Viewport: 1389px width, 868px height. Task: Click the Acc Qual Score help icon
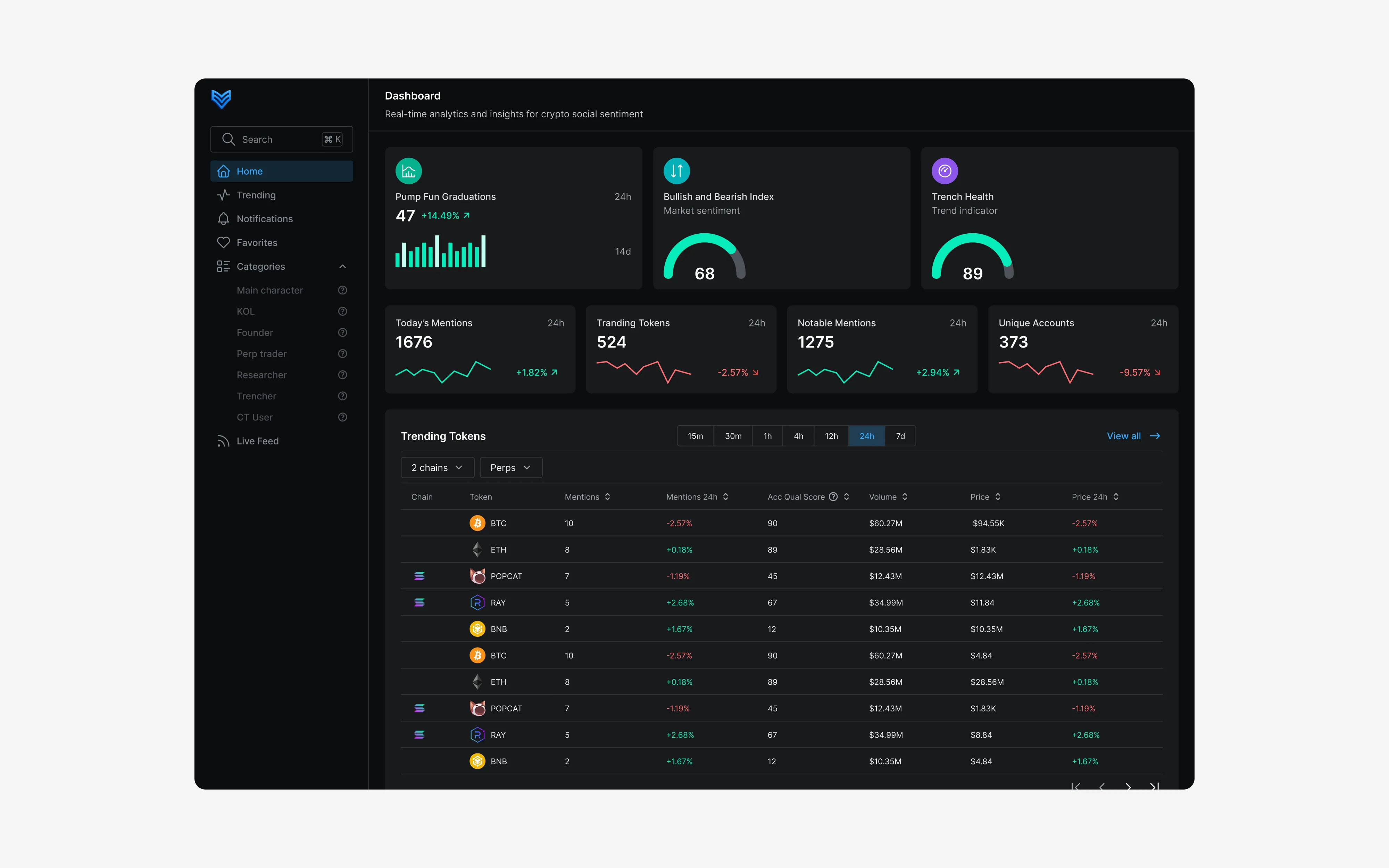click(833, 496)
